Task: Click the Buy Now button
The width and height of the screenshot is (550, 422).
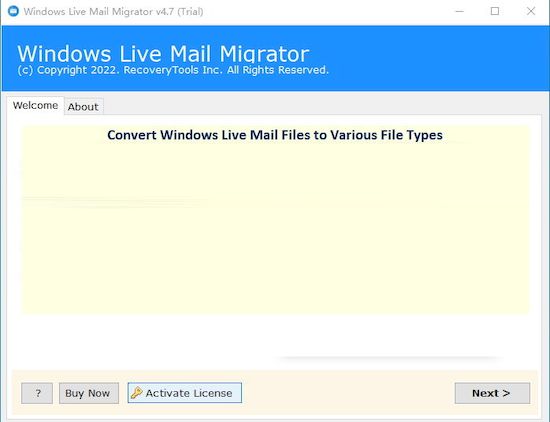Action: (89, 393)
